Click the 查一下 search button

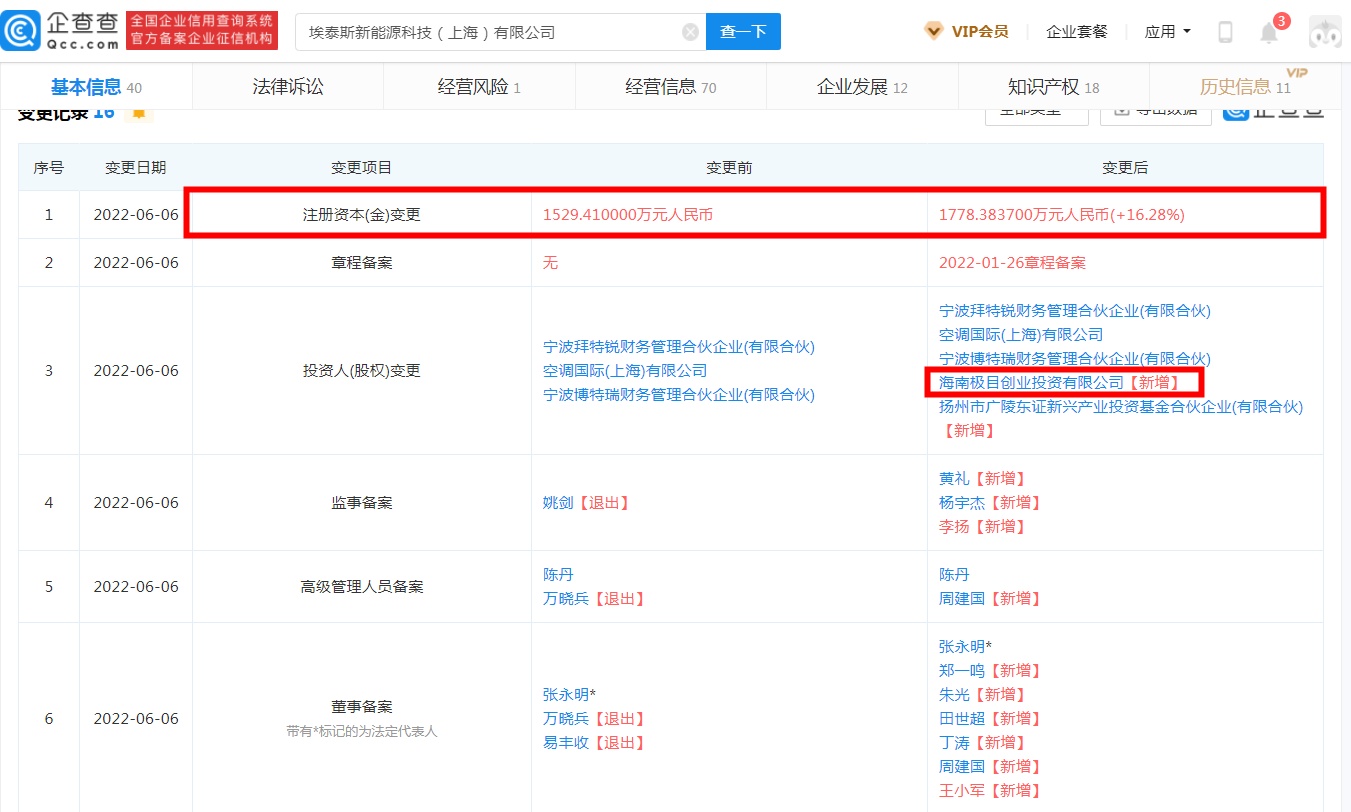point(743,32)
